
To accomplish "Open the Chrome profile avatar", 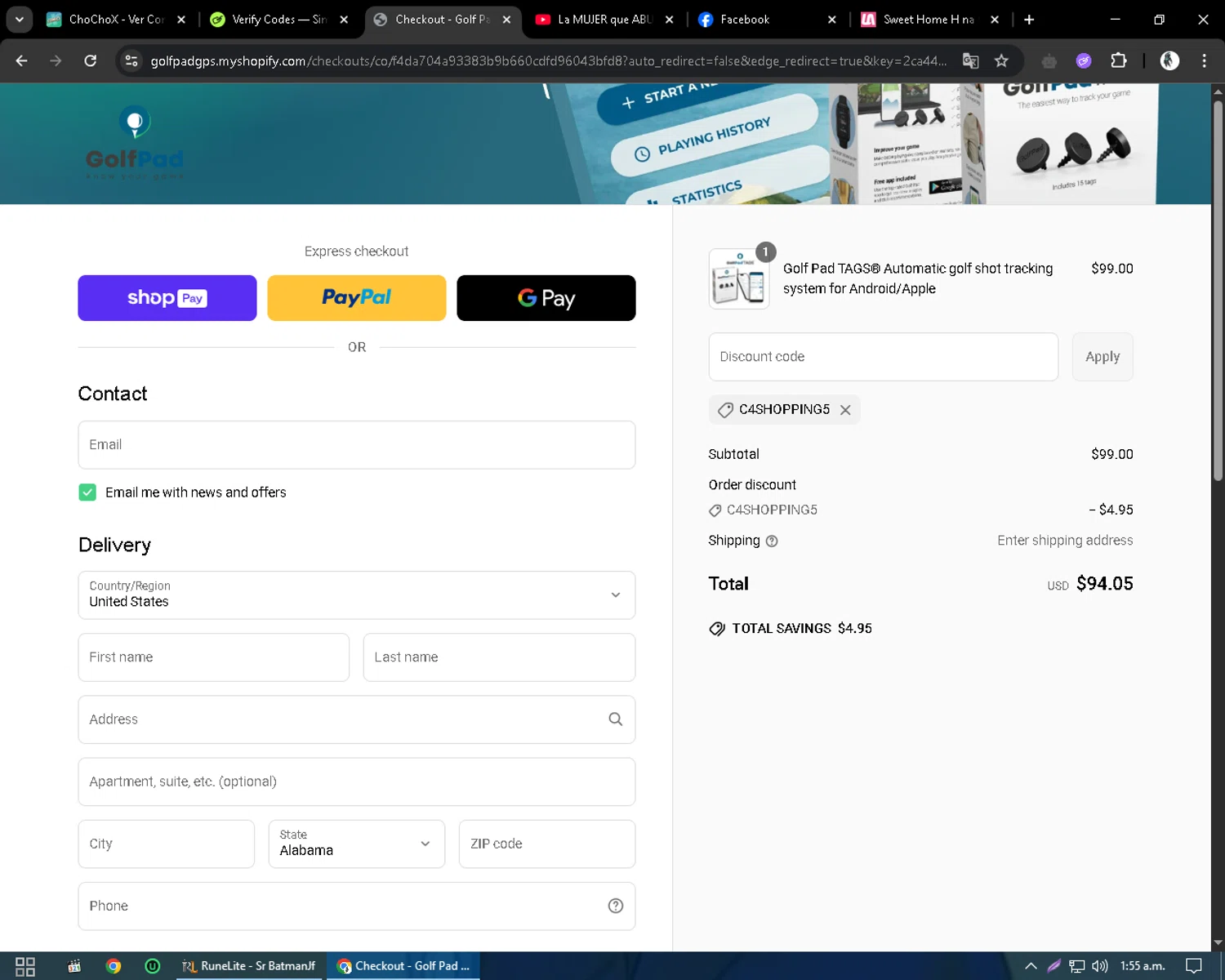I will pyautogui.click(x=1169, y=60).
